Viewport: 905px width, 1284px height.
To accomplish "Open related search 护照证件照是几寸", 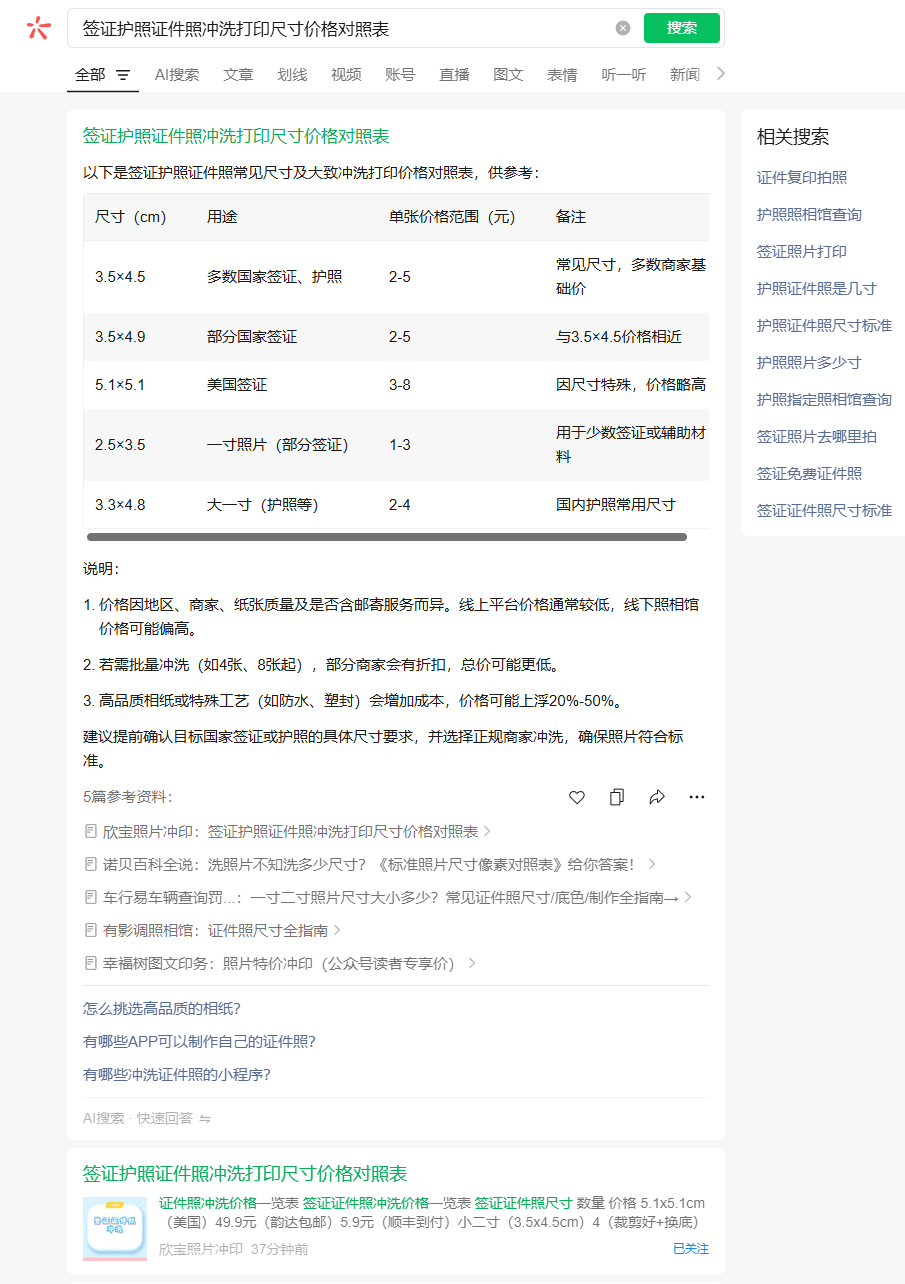I will tap(817, 288).
